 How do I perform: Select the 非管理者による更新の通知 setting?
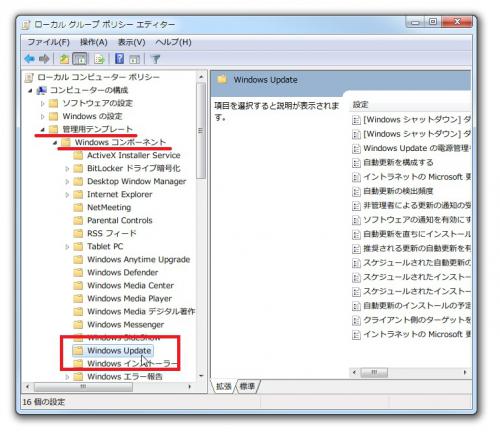tap(417, 206)
